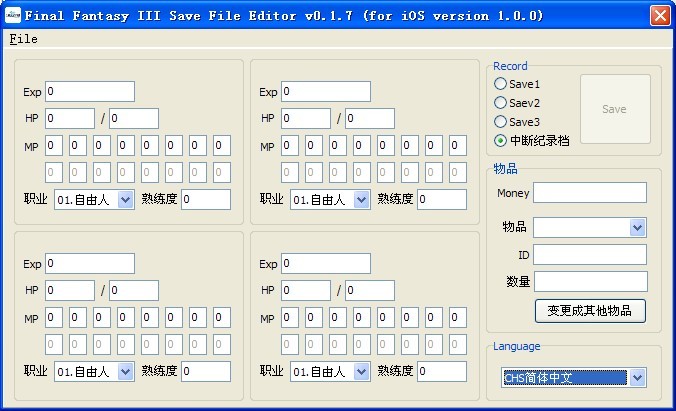Image resolution: width=676 pixels, height=411 pixels.
Task: Select the Saev2 record radio button
Action: pos(501,103)
